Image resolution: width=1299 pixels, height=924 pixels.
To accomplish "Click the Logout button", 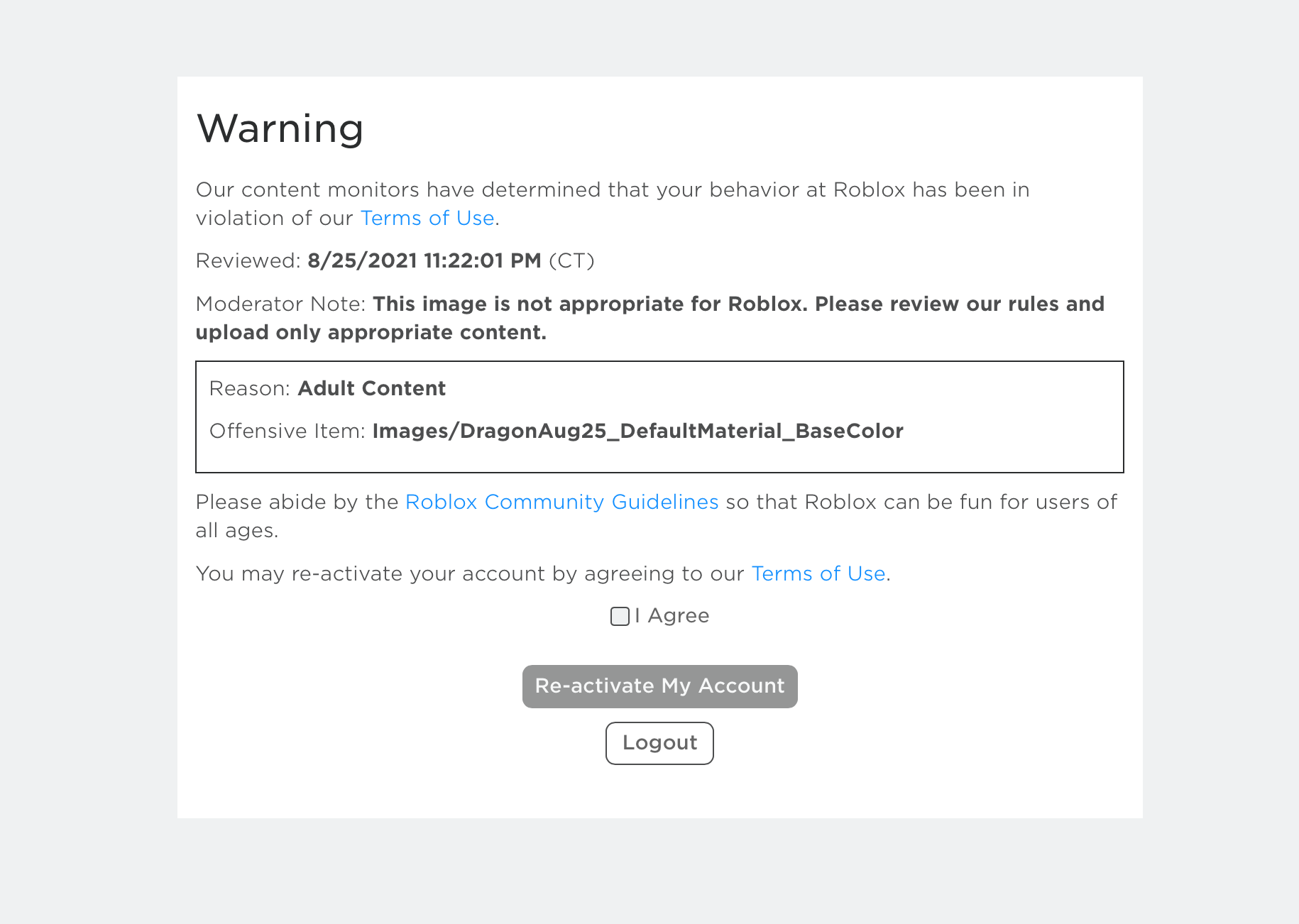I will point(659,743).
